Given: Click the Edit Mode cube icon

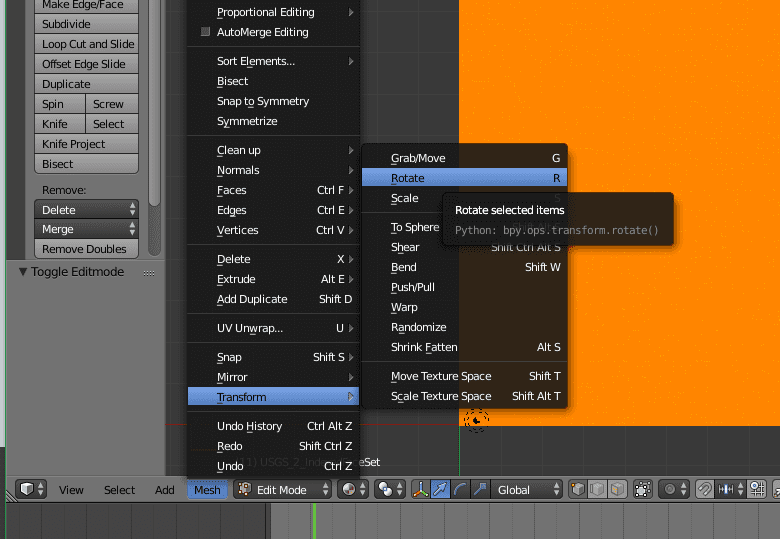Looking at the screenshot, I should click(244, 489).
